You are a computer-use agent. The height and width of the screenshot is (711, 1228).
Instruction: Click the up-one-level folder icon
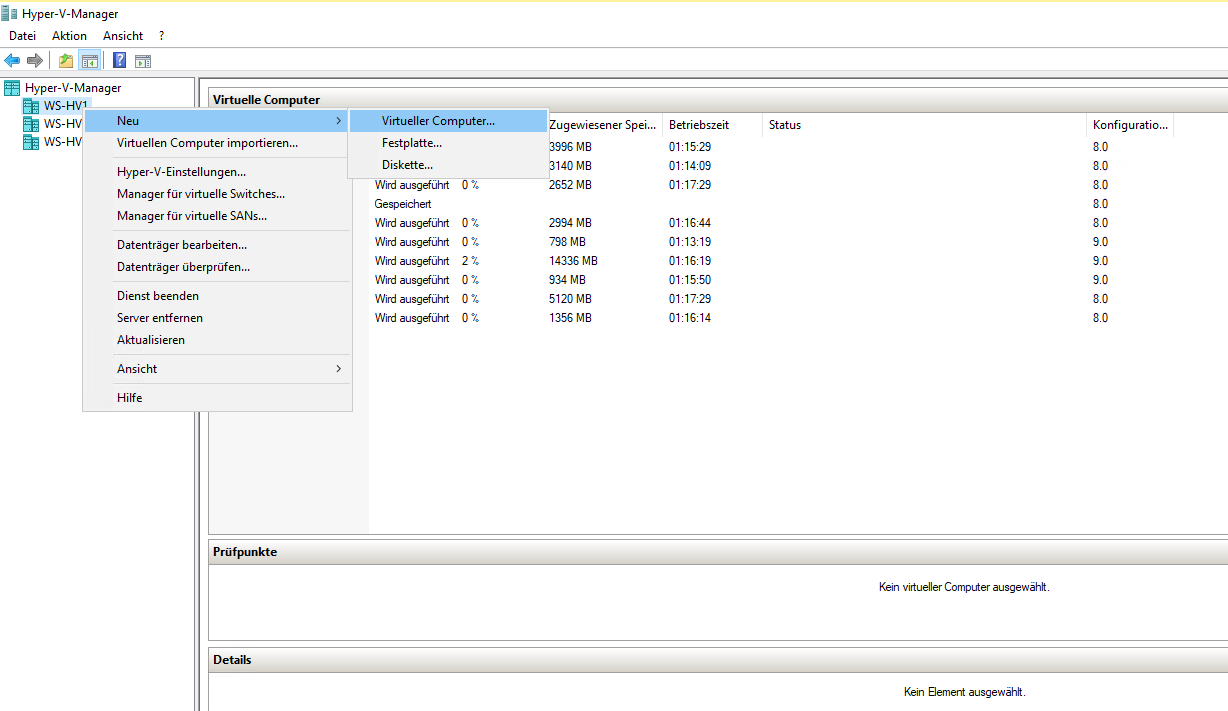pyautogui.click(x=66, y=60)
